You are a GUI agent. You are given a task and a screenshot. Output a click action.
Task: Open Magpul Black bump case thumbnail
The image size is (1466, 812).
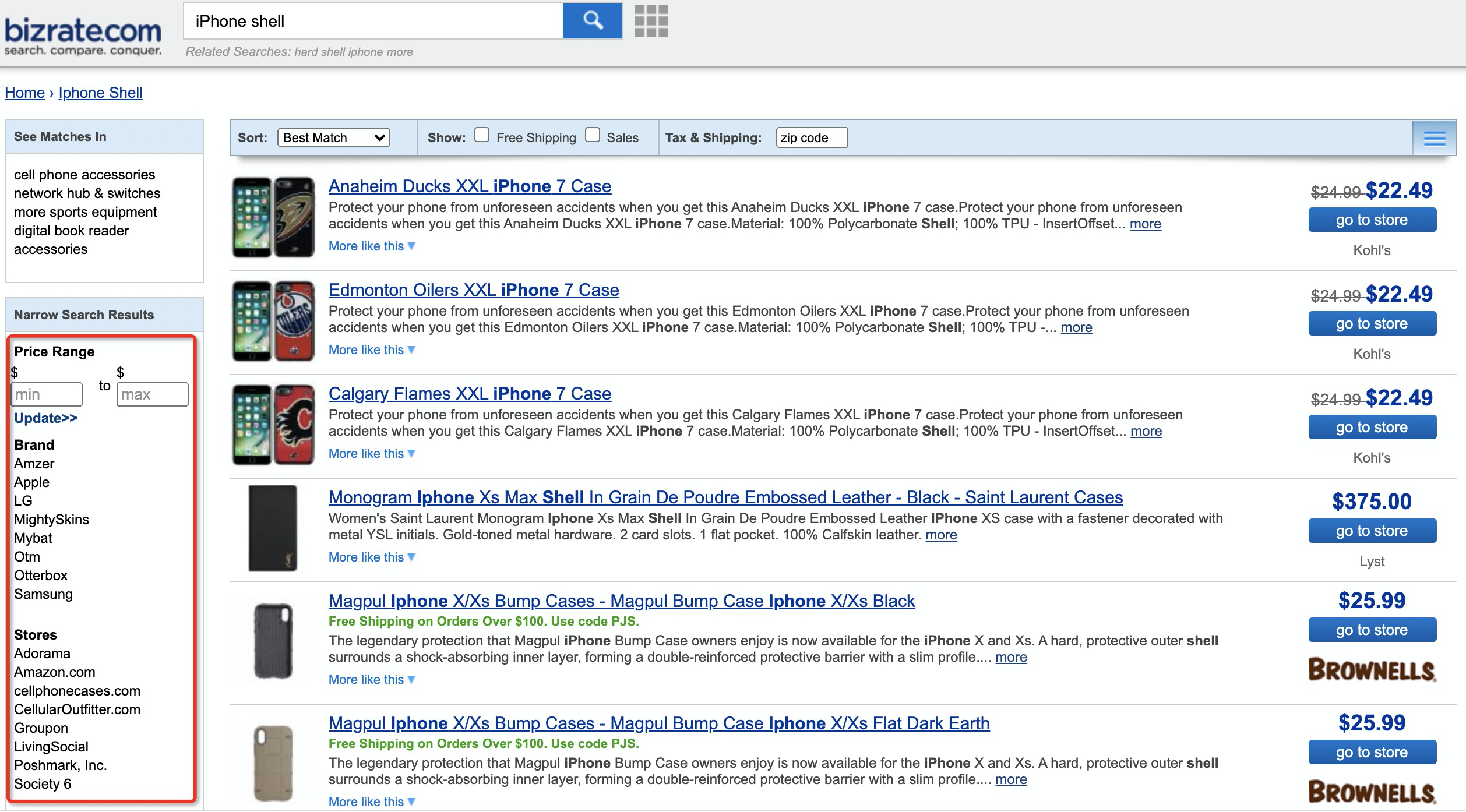click(274, 641)
